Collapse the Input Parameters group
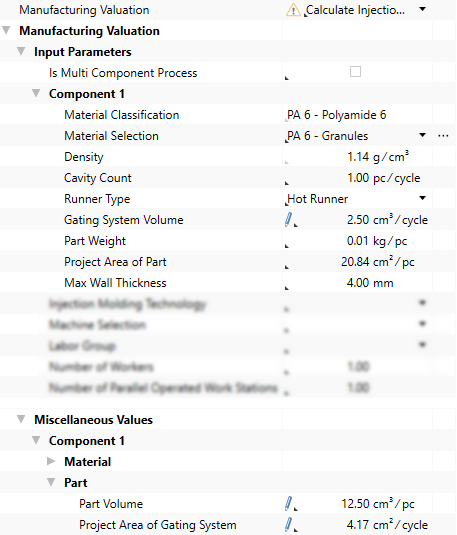The width and height of the screenshot is (457, 535). pos(21,51)
